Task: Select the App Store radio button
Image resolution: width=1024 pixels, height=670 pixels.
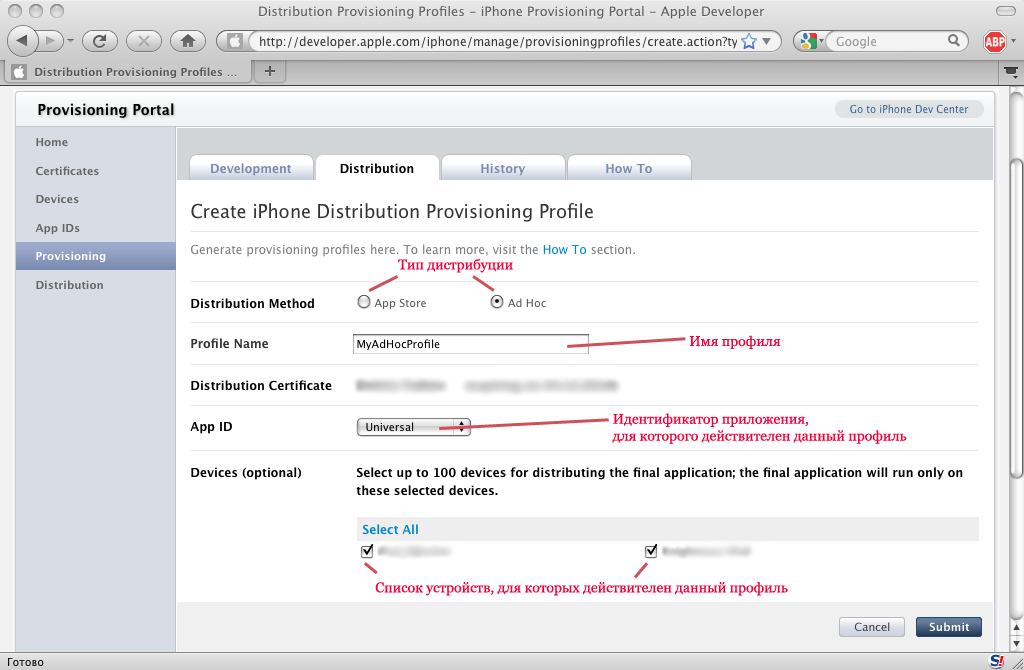Action: 364,302
